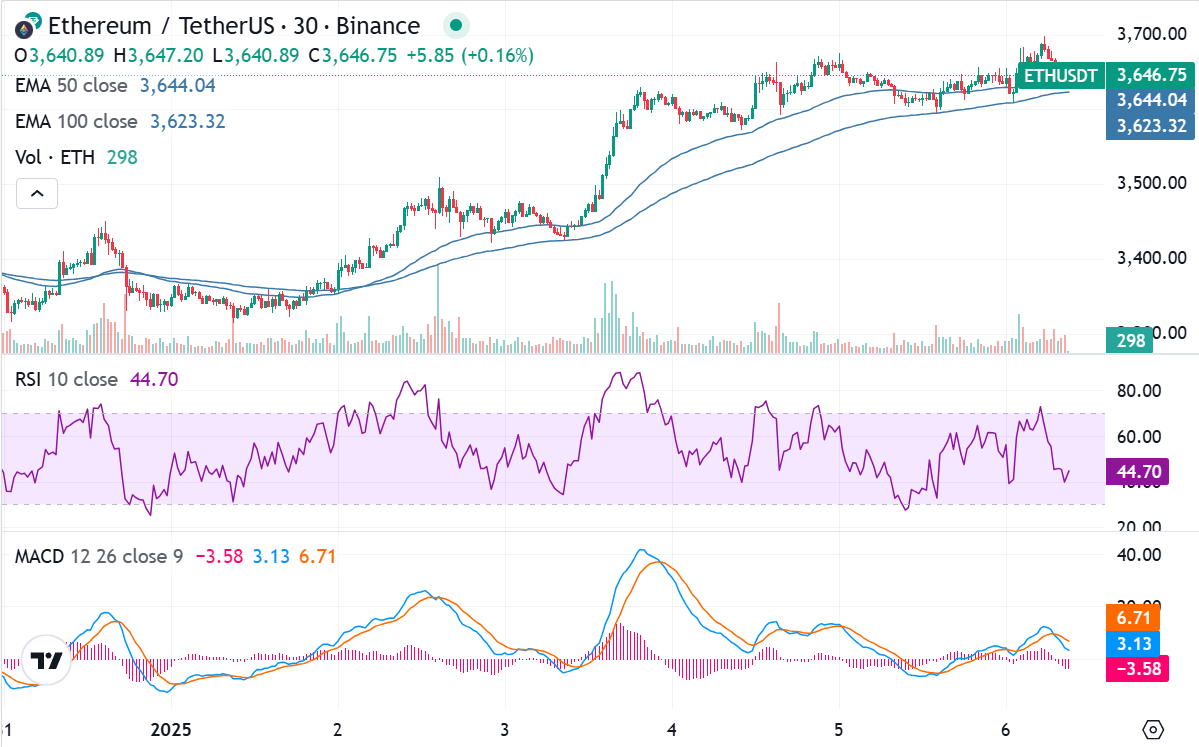Click the close value 3,646.75 in the header
The width and height of the screenshot is (1199, 747).
359,55
